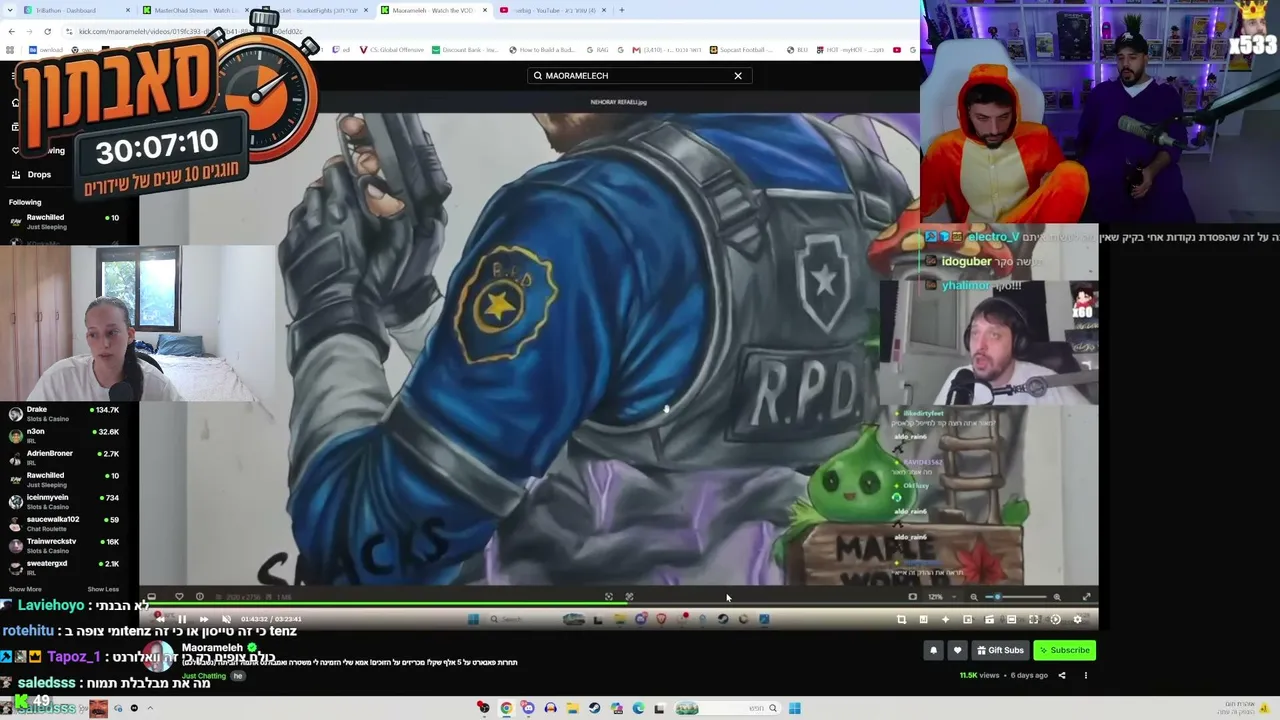Open Google Chrome from the taskbar
This screenshot has height=720, width=1280.
506,709
